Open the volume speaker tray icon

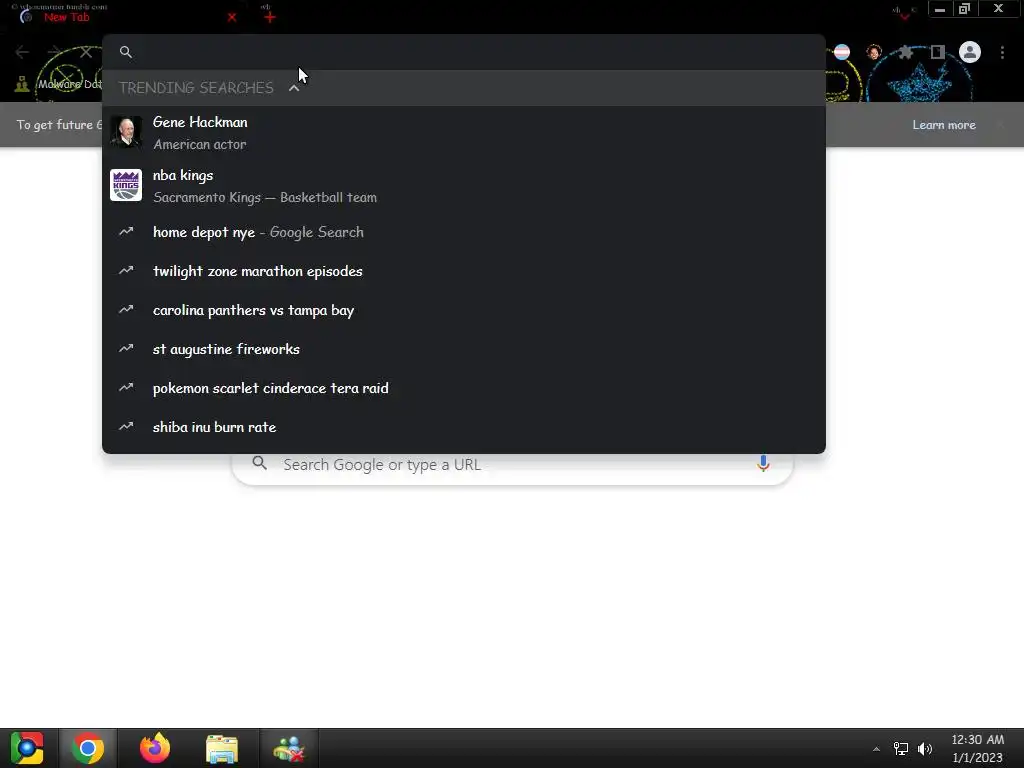tap(925, 749)
